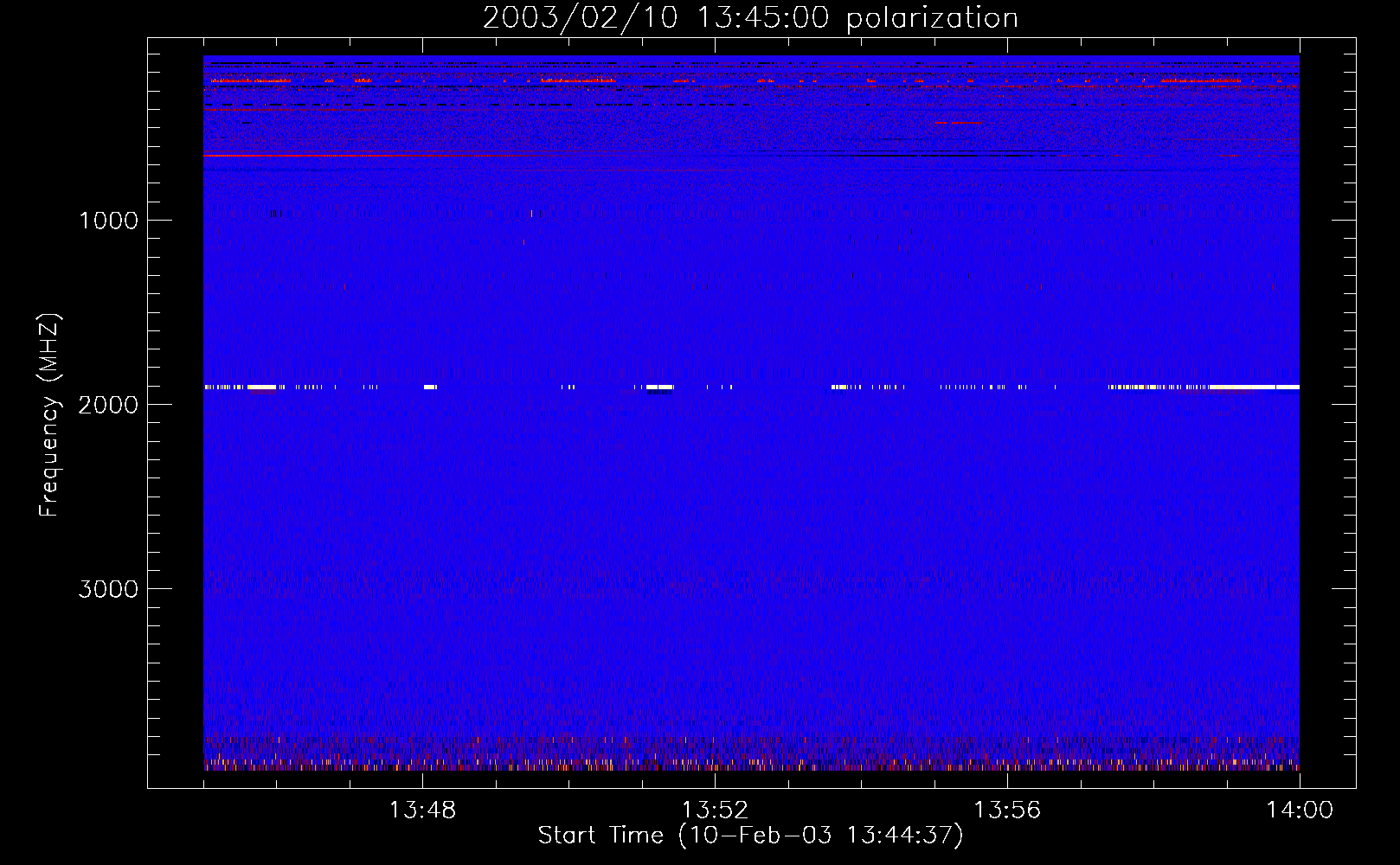This screenshot has height=865, width=1400.
Task: Click the 13:48 time tick label
Action: point(422,811)
